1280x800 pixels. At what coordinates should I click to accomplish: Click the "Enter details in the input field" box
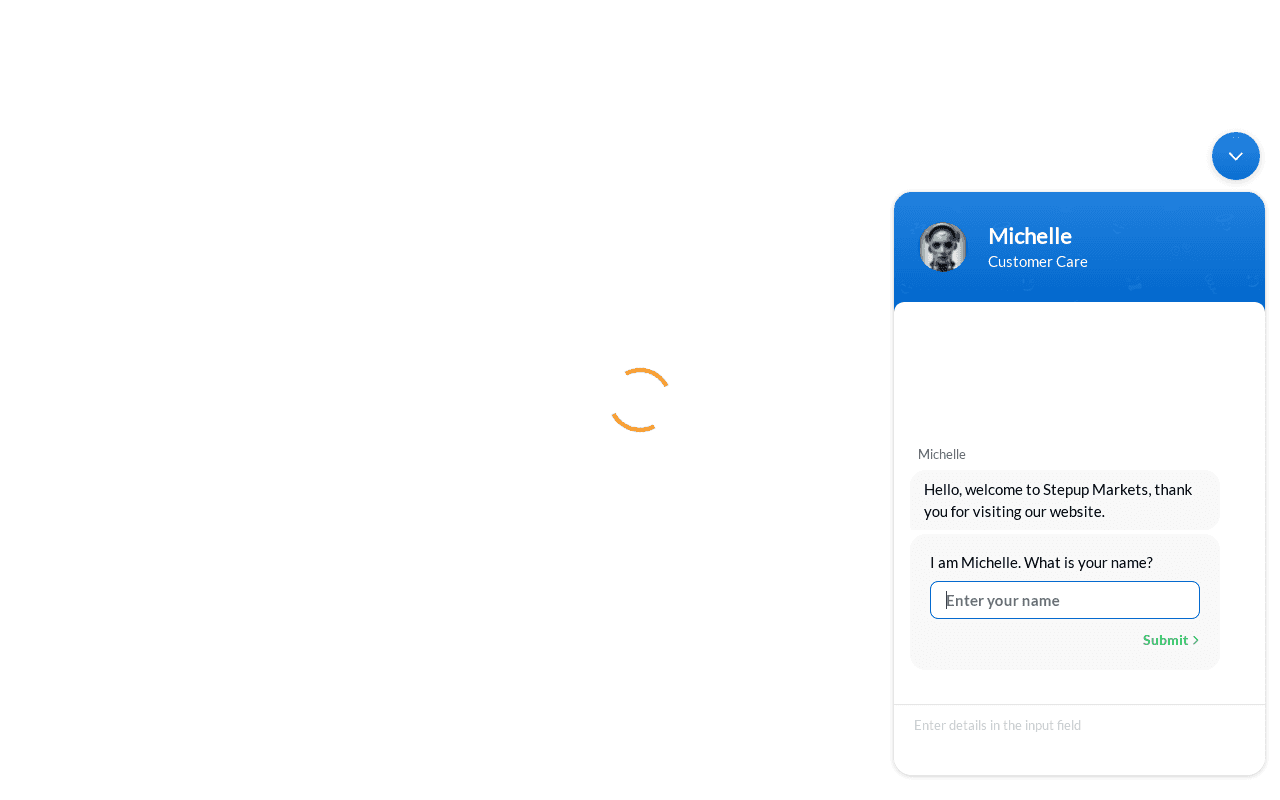[x=1079, y=725]
